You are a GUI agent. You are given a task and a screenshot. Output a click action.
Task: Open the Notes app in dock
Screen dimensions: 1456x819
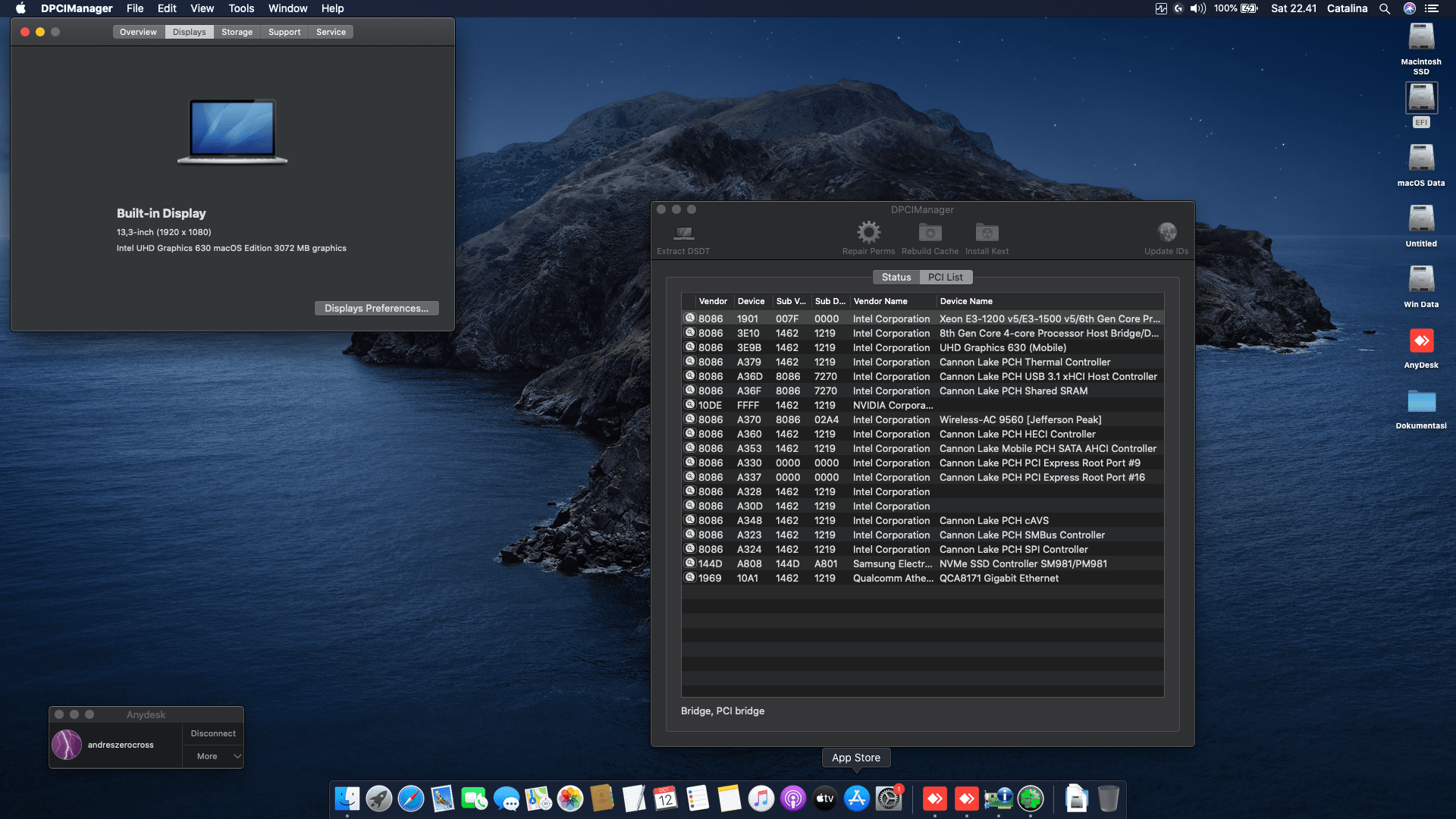click(x=730, y=799)
